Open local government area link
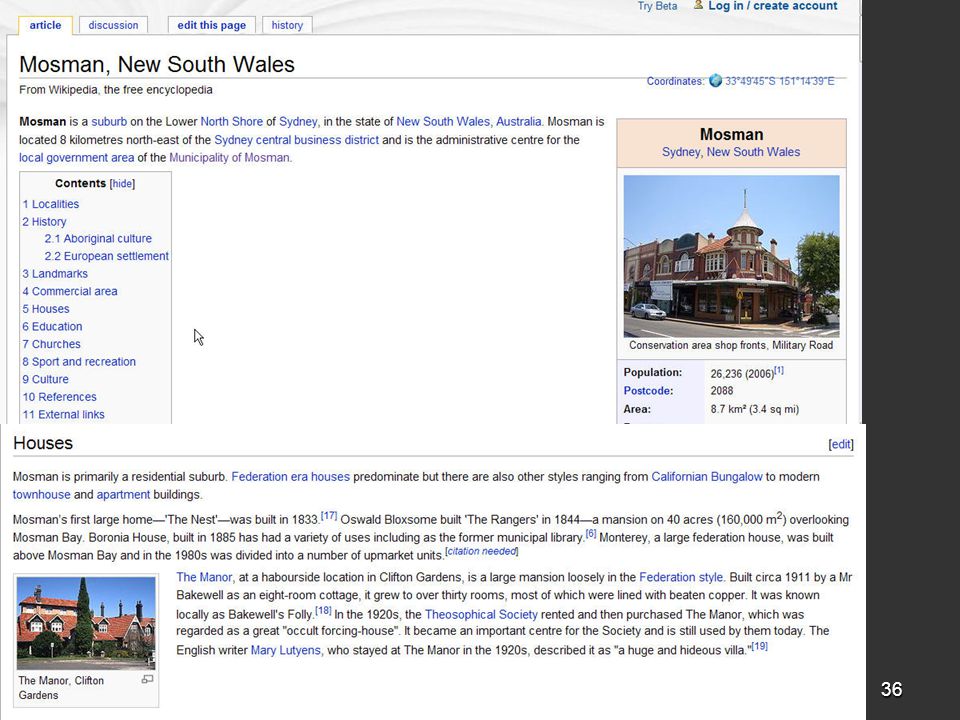The height and width of the screenshot is (720, 960). [x=77, y=157]
